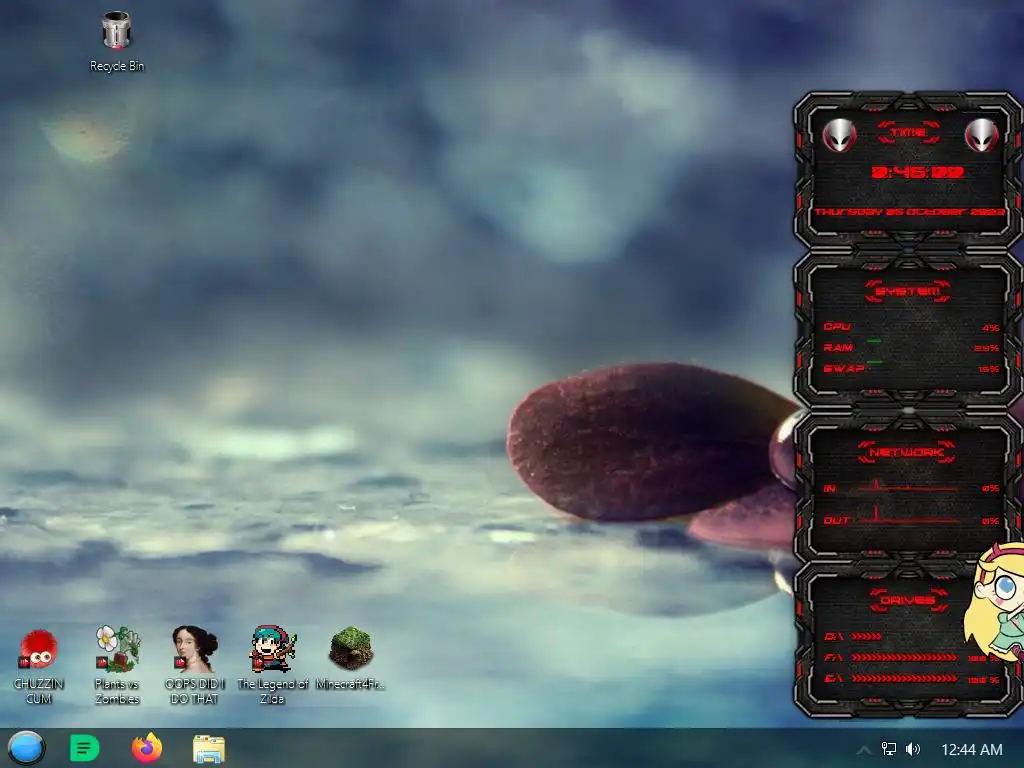This screenshot has height=768, width=1024.
Task: Click the 29% RAM value
Action: [x=986, y=349]
